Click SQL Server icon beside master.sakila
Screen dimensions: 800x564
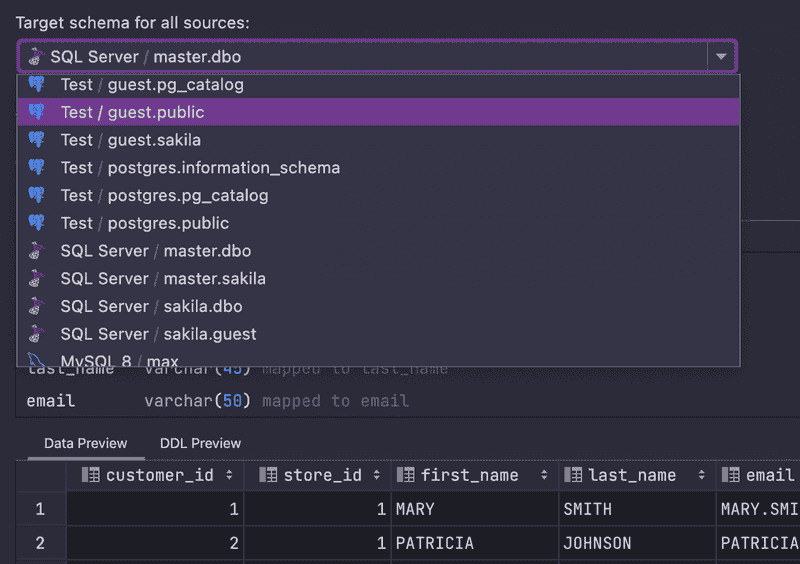tap(36, 278)
